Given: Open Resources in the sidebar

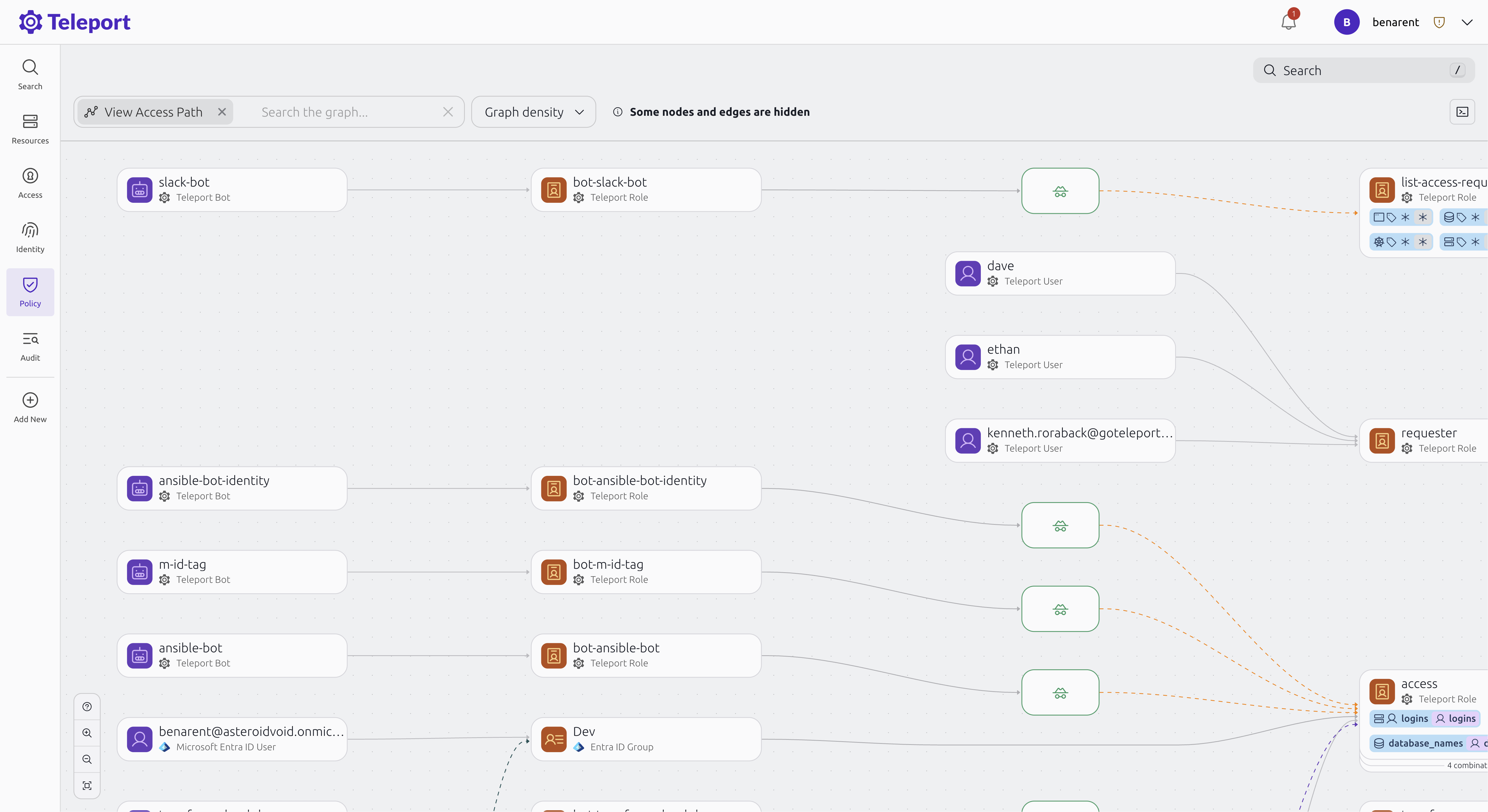Looking at the screenshot, I should 30,129.
